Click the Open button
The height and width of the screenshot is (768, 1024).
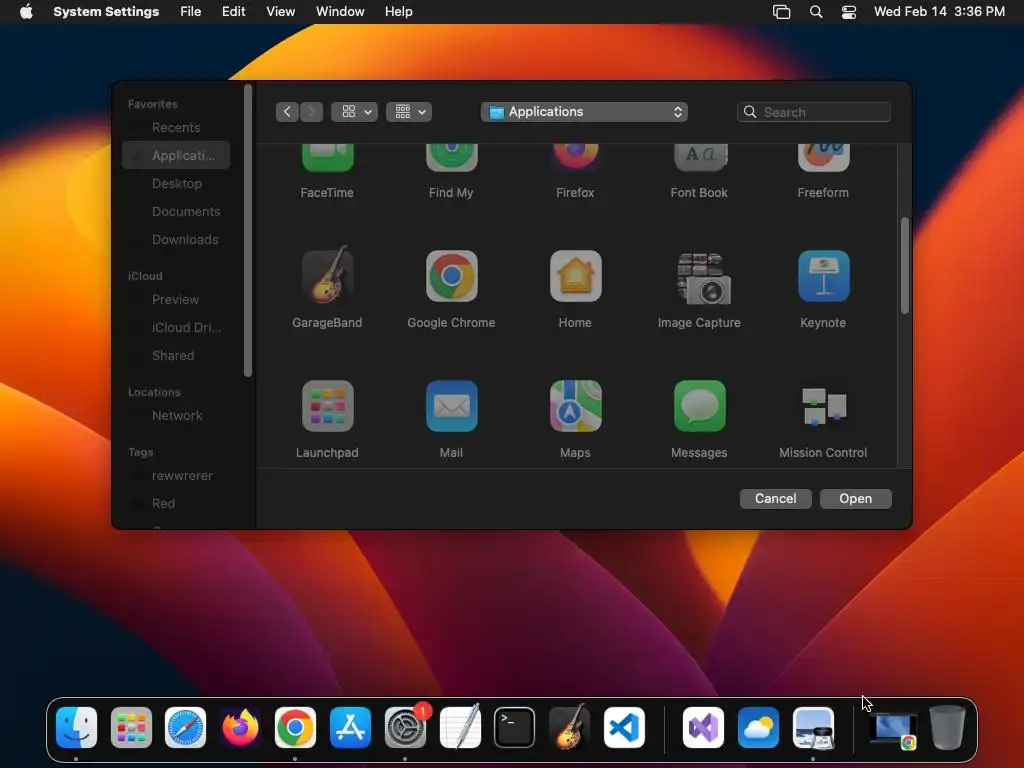coord(856,499)
